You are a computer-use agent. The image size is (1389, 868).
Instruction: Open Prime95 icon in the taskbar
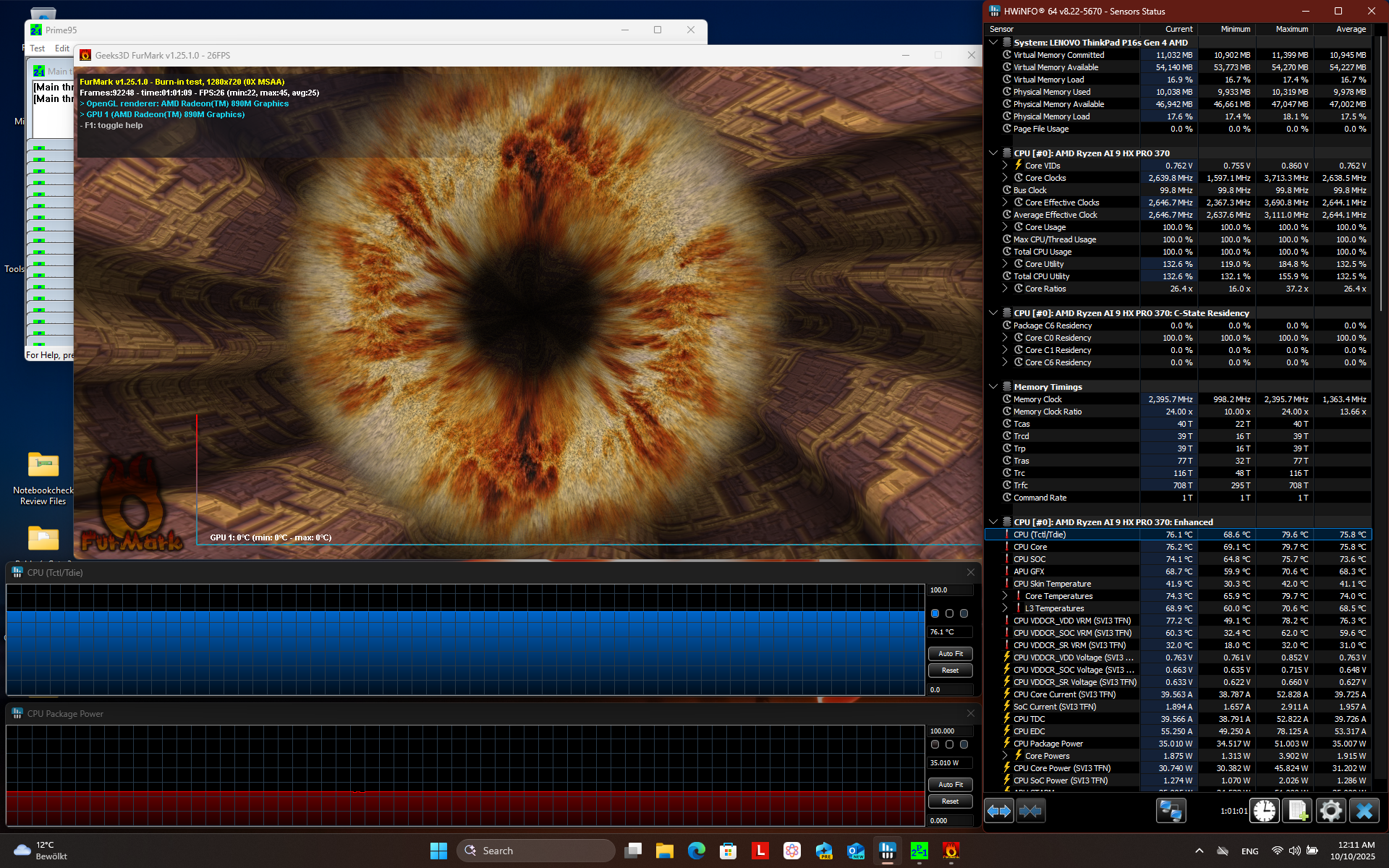(x=919, y=851)
